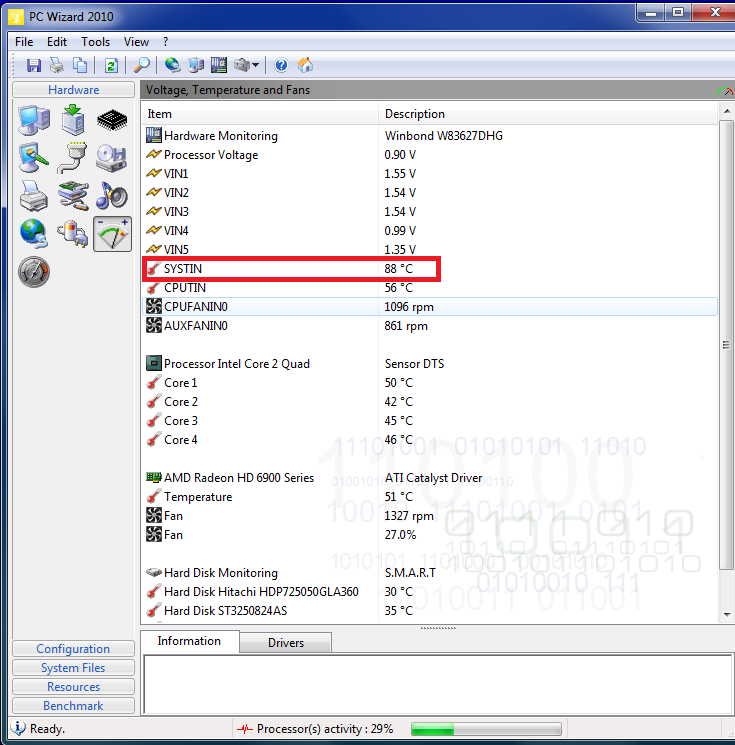Select the CPUTIN row
The image size is (735, 745).
(430, 287)
